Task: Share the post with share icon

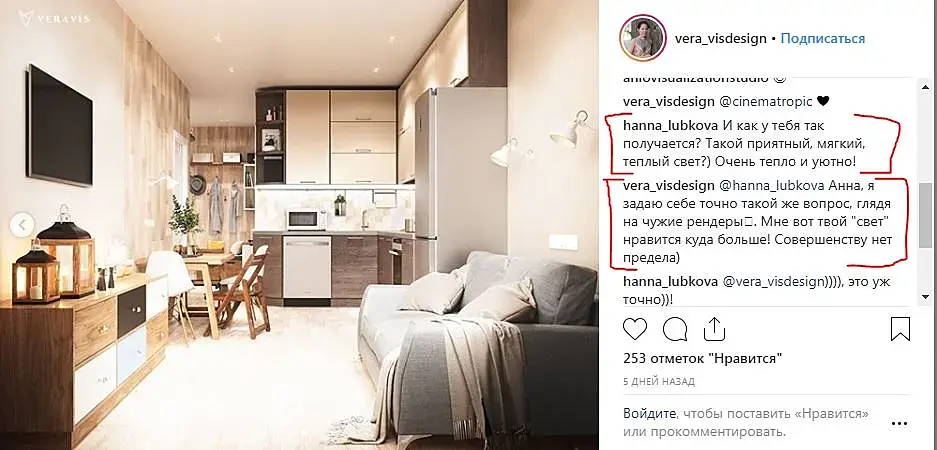Action: pyautogui.click(x=714, y=329)
